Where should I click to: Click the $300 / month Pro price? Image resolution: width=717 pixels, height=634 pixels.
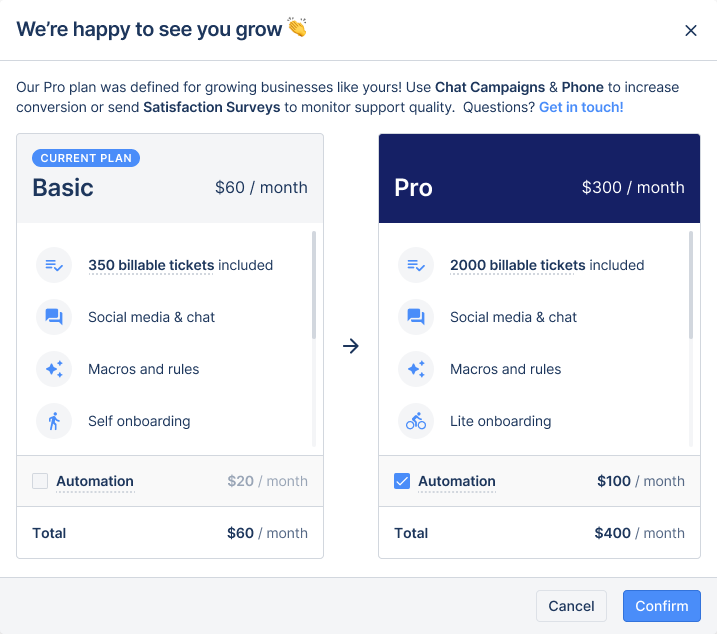(x=633, y=188)
